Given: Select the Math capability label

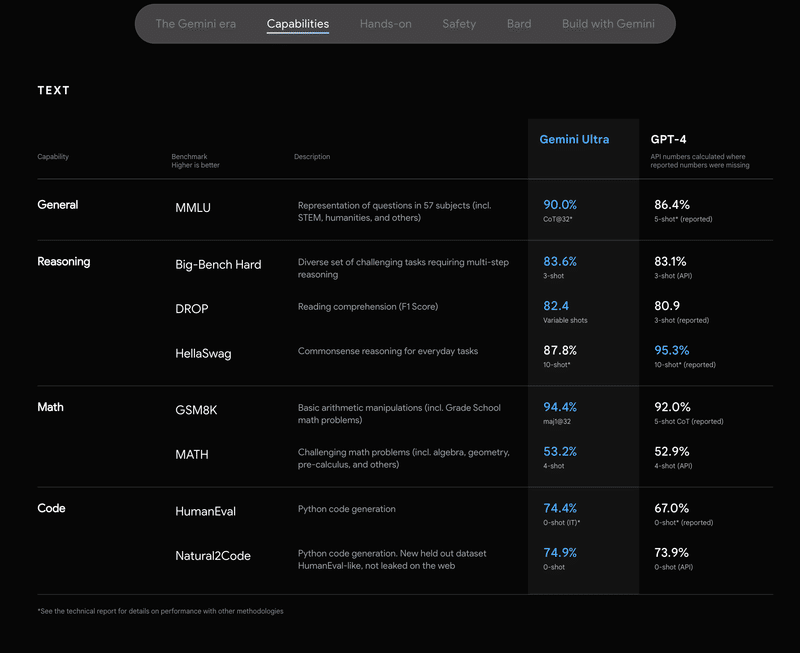Looking at the screenshot, I should coord(51,407).
